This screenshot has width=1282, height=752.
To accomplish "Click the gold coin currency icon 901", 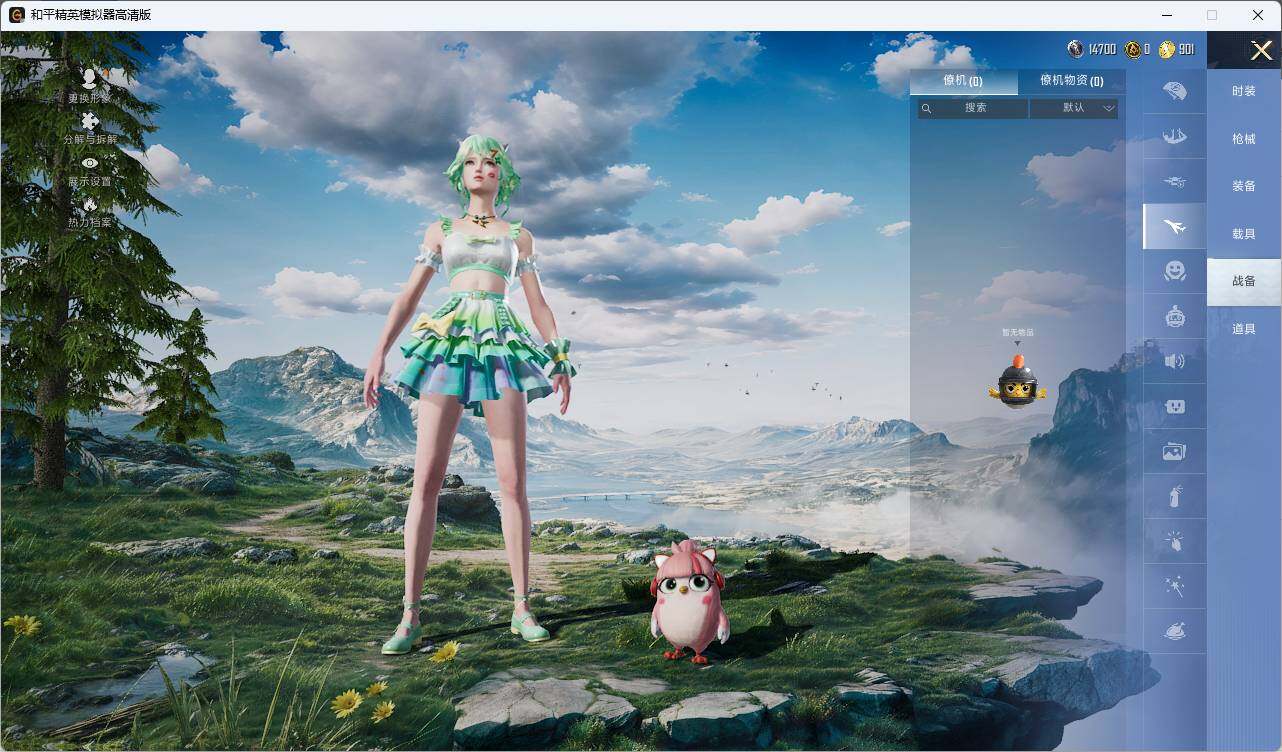I will pyautogui.click(x=1167, y=49).
